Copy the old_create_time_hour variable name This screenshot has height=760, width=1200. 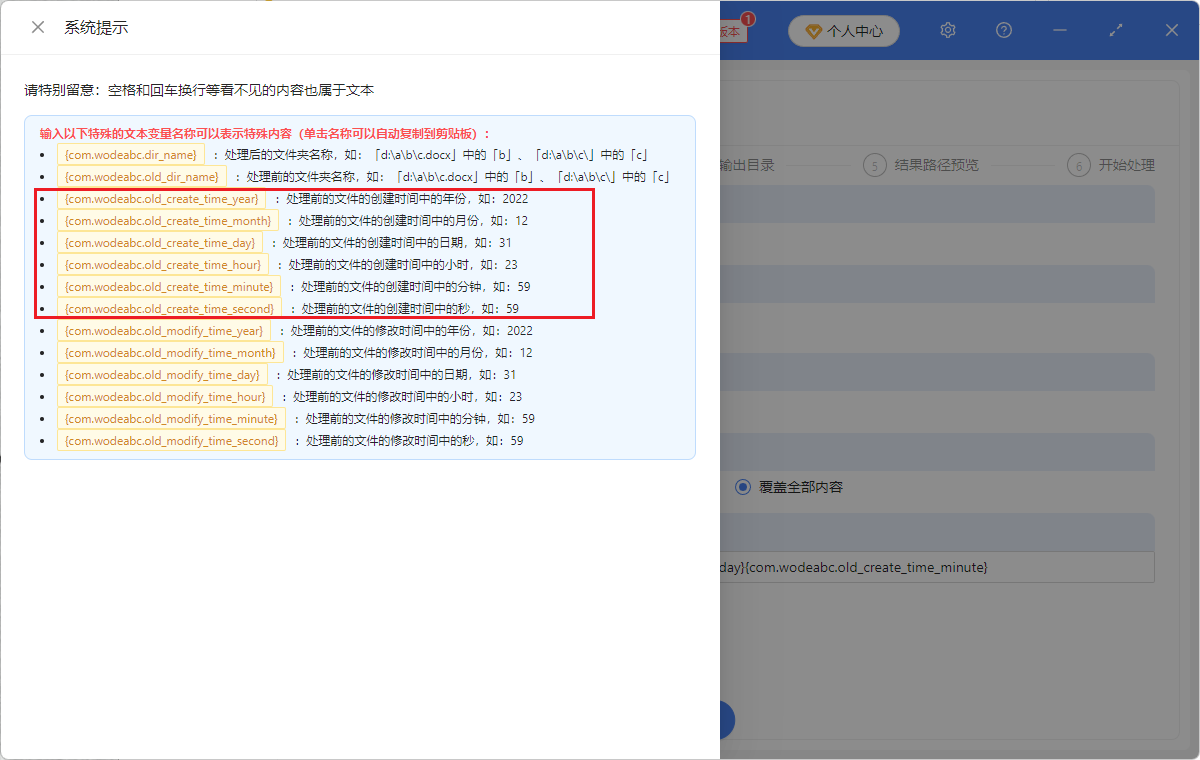point(162,264)
